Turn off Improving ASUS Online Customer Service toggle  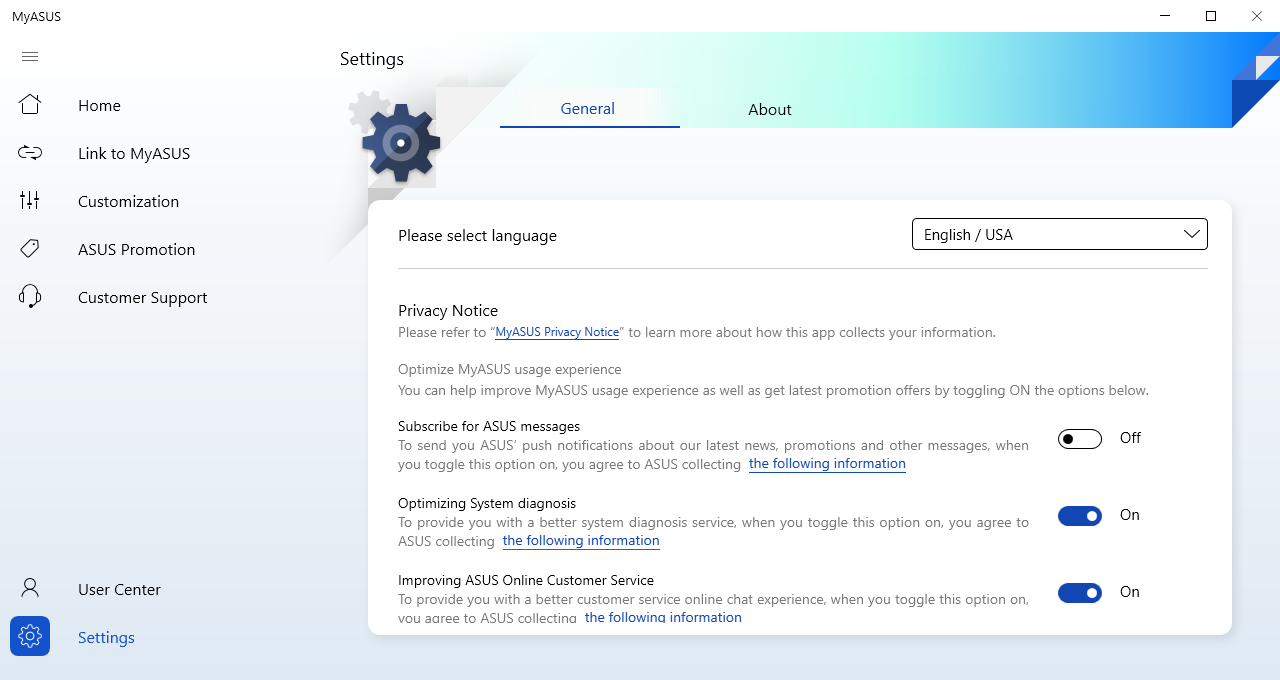(1080, 592)
